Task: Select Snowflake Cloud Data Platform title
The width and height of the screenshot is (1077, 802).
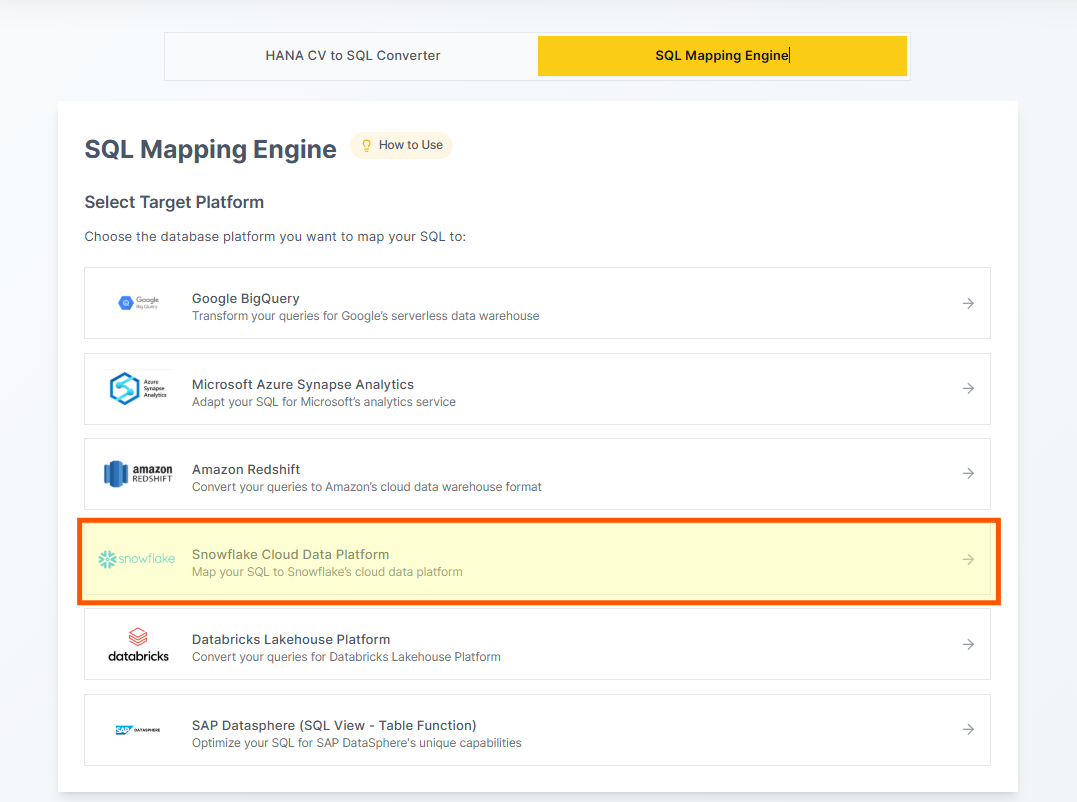Action: point(290,554)
